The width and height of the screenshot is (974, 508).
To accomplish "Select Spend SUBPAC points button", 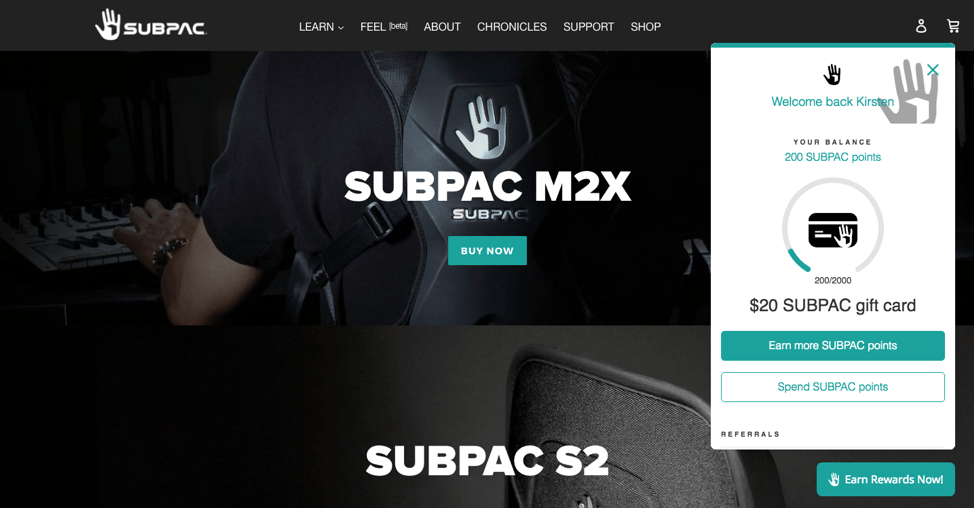I will (x=832, y=387).
